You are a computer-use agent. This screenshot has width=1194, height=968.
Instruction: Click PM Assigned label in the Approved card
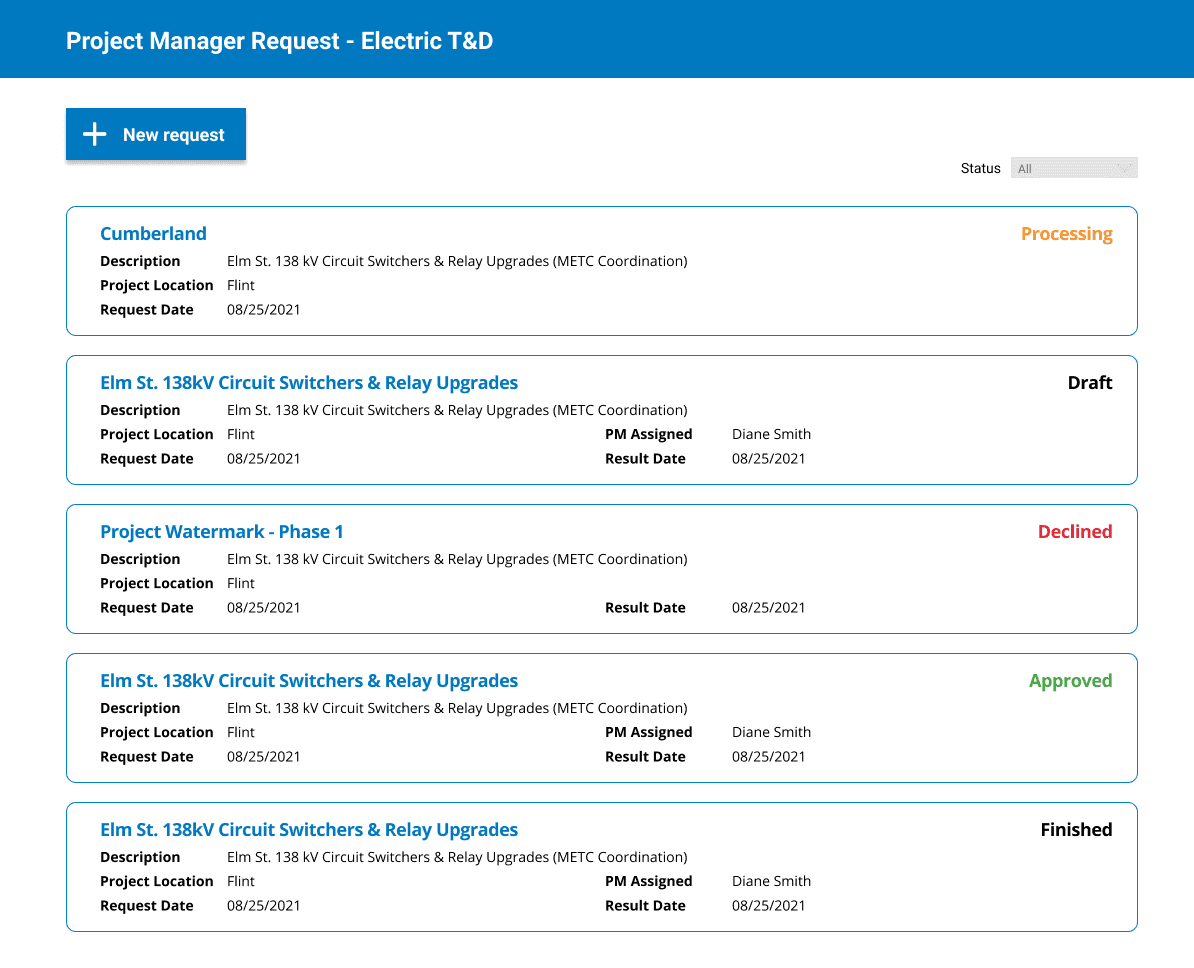pos(649,733)
